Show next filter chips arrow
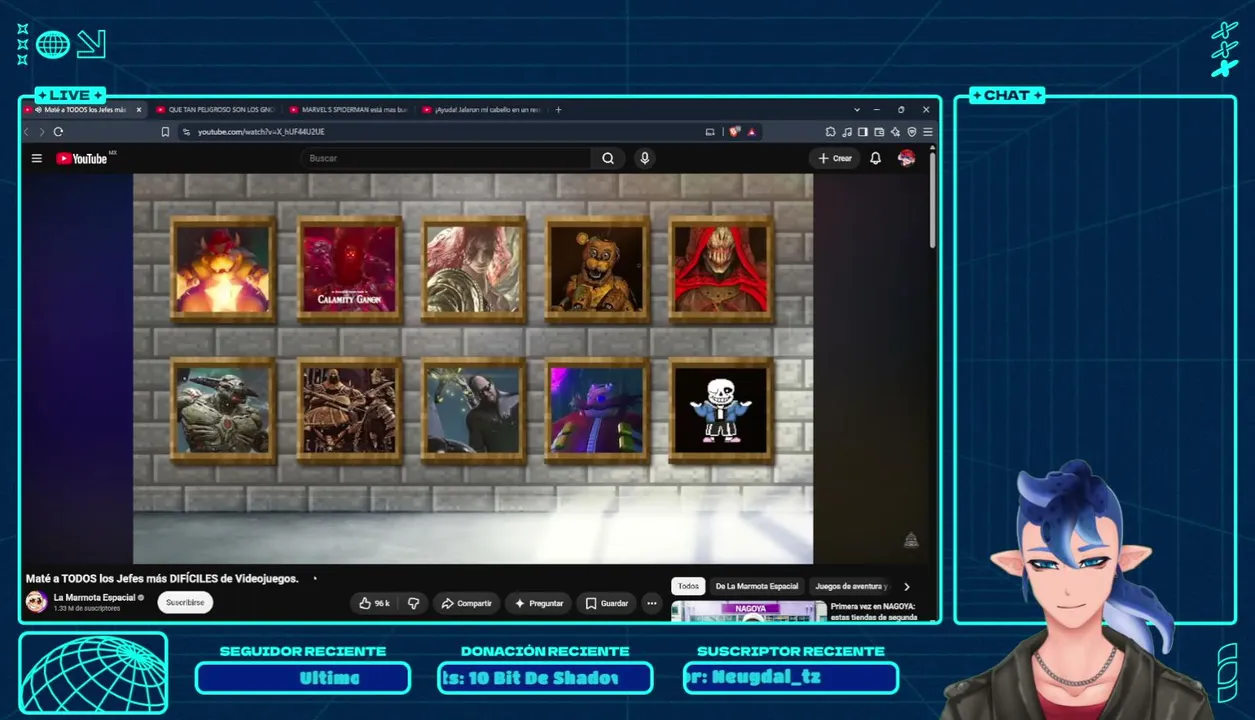The width and height of the screenshot is (1255, 720). (907, 587)
